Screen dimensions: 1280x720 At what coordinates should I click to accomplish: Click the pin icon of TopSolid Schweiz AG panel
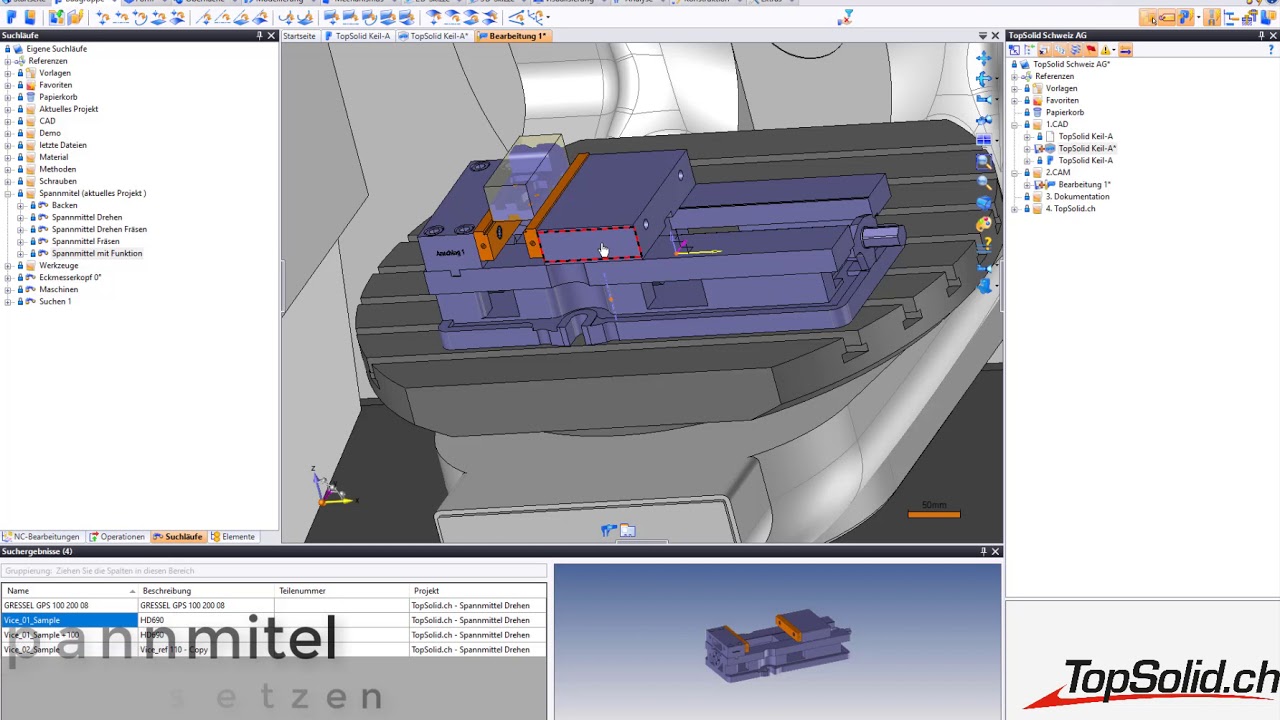tap(1261, 35)
